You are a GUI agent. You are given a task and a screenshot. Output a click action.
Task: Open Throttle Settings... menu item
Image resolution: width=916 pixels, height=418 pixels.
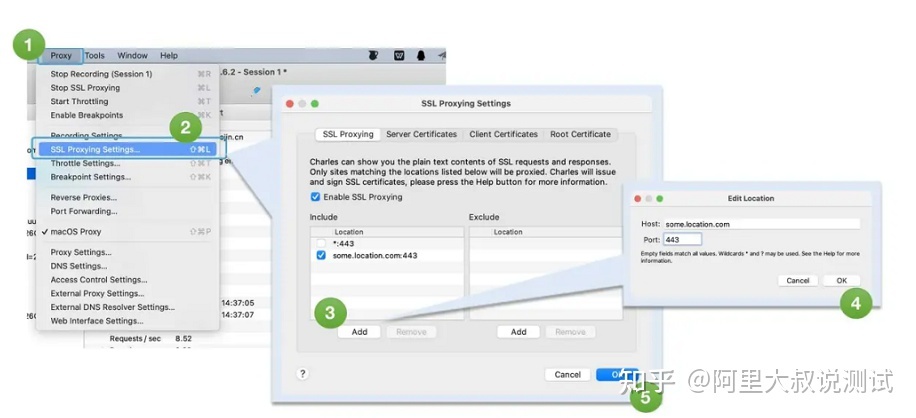127,163
